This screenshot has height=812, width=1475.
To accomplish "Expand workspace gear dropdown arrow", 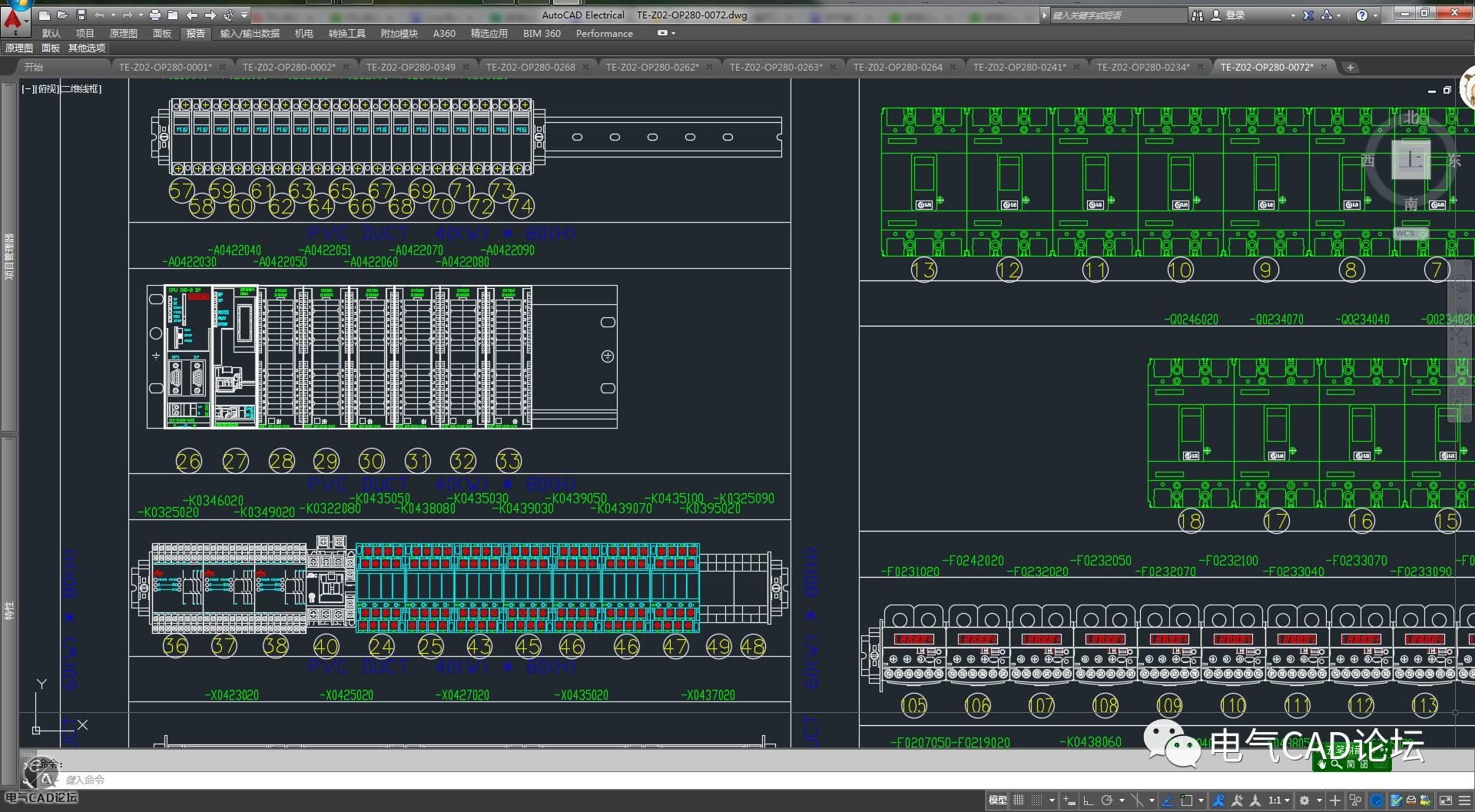I will click(x=1318, y=800).
